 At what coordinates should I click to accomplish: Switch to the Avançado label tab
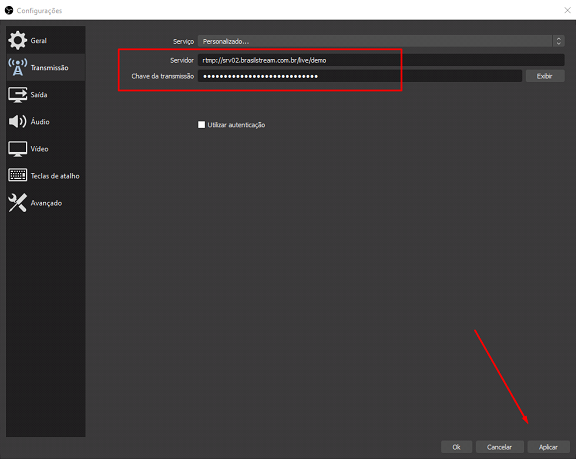tap(46, 203)
